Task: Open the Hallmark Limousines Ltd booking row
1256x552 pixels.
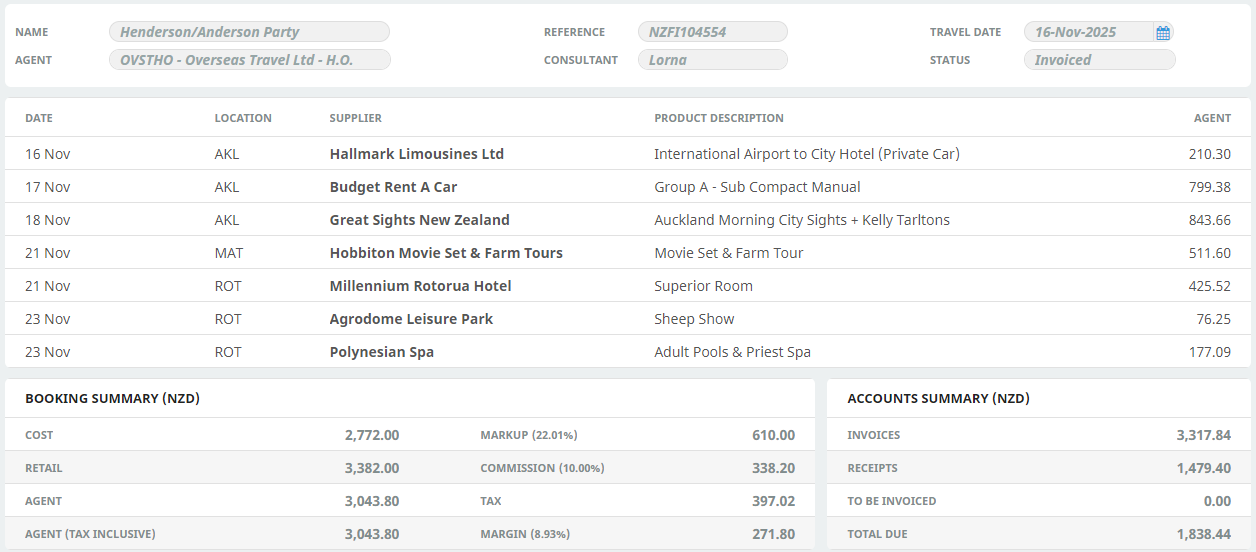Action: click(x=416, y=154)
